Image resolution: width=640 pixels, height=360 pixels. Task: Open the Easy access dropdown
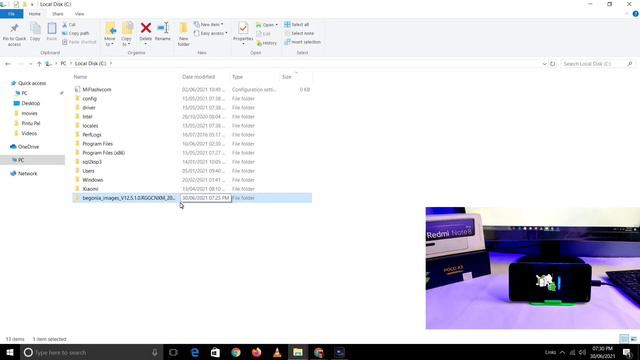pos(211,33)
